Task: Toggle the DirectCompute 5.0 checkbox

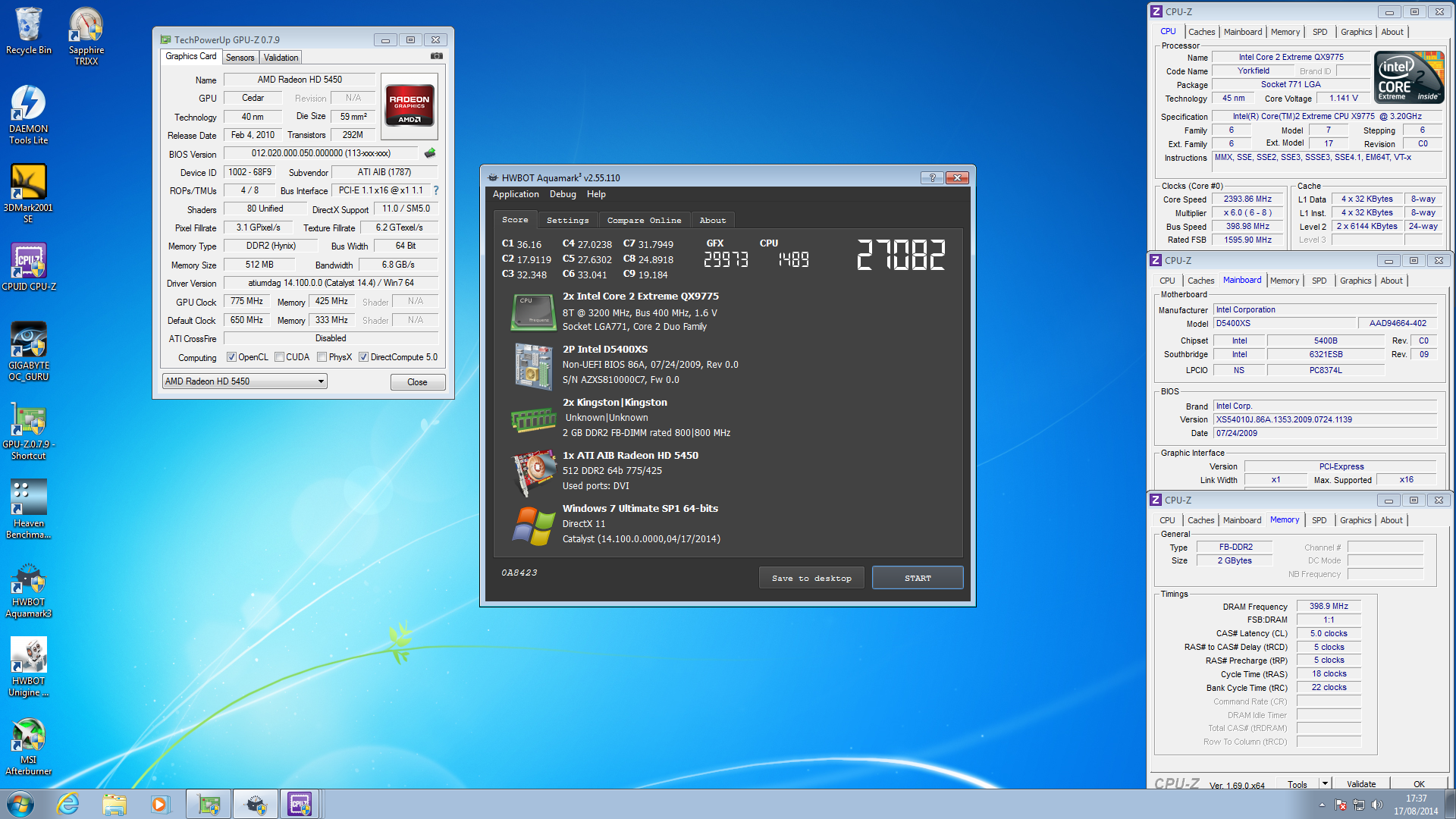Action: click(x=364, y=357)
